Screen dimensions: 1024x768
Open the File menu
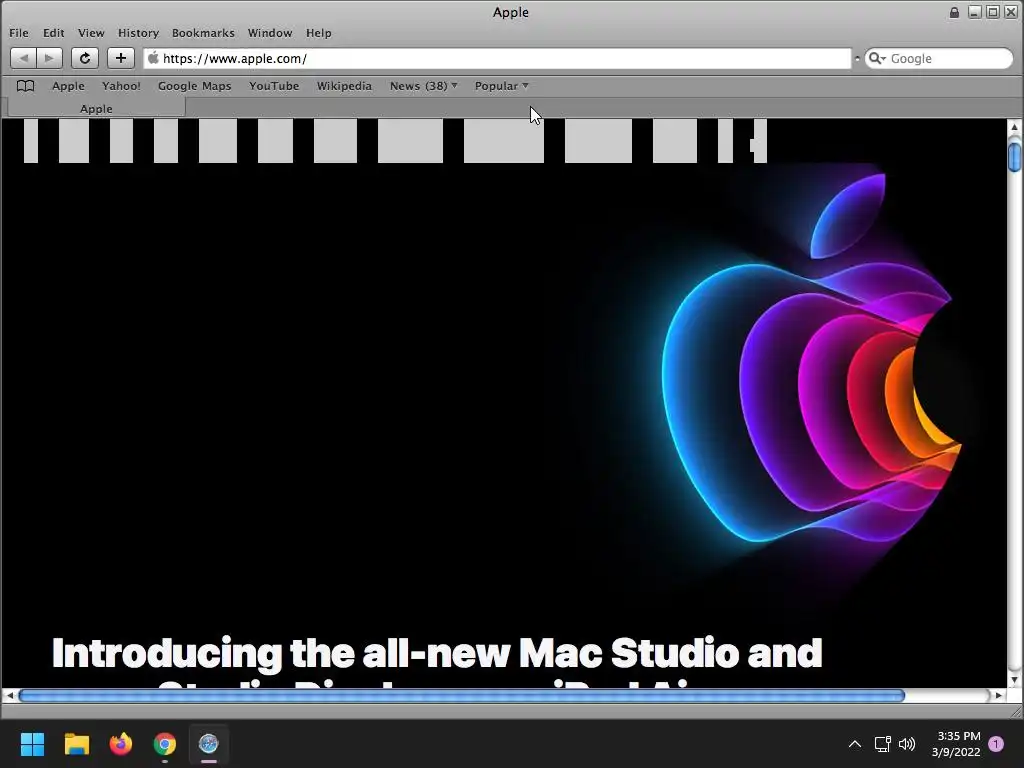click(19, 33)
